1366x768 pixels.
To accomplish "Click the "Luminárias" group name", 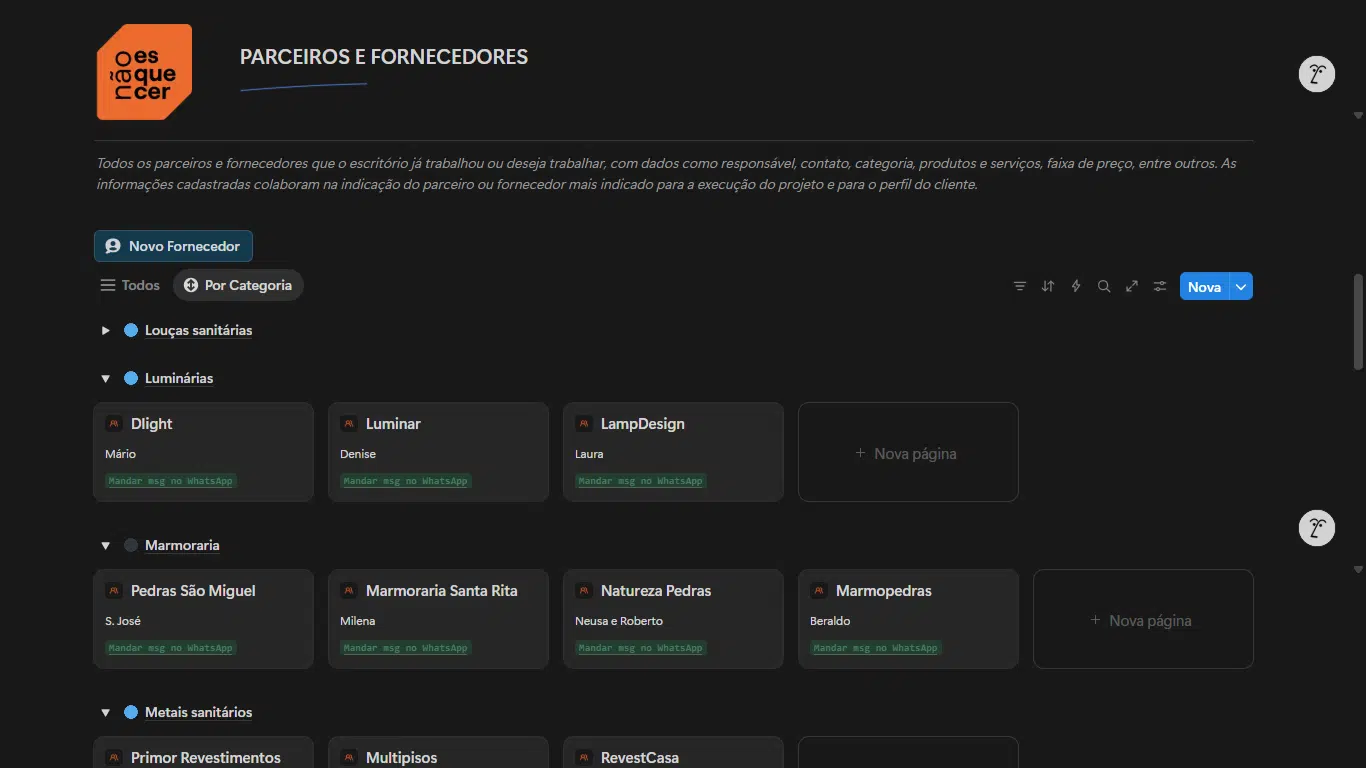I will [x=179, y=378].
